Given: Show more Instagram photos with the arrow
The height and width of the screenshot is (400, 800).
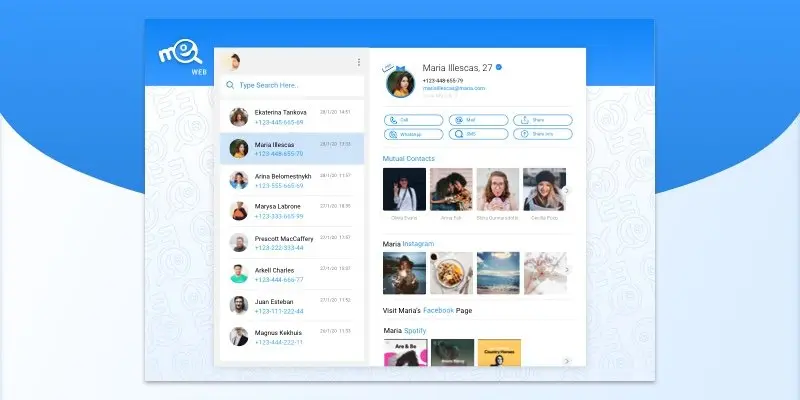Looking at the screenshot, I should click(x=566, y=269).
